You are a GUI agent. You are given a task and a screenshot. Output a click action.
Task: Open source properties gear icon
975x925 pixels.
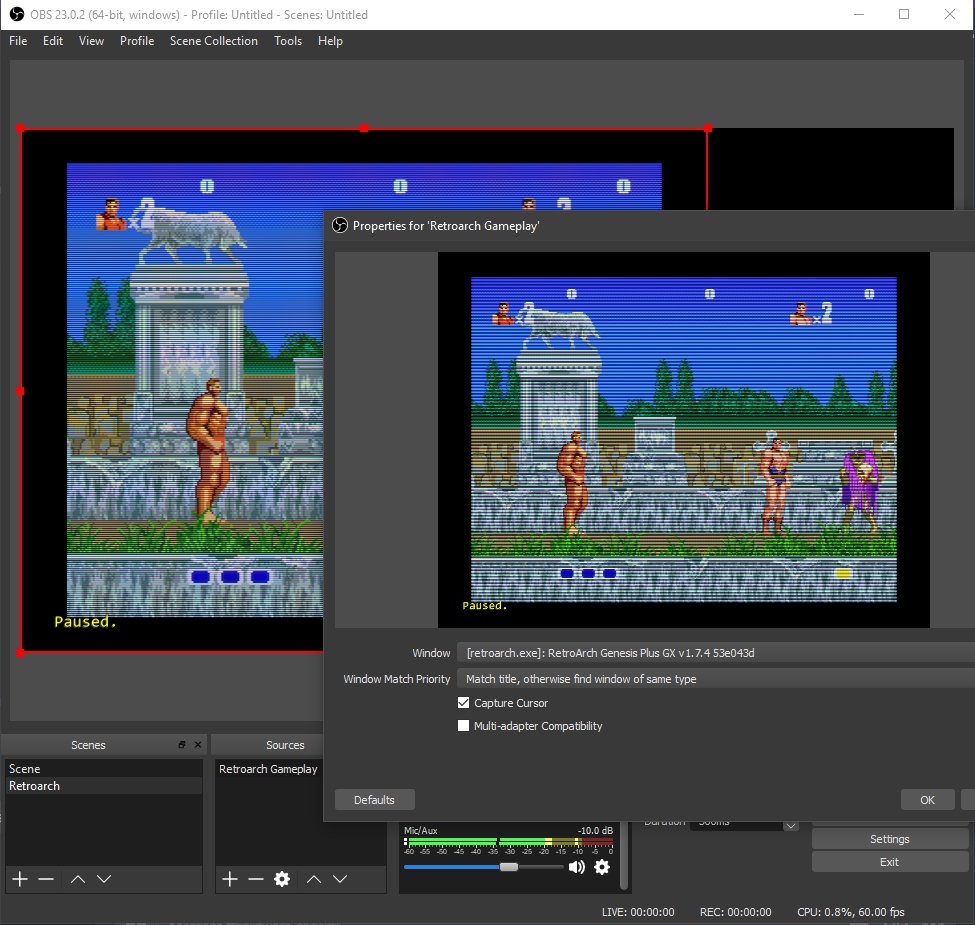tap(282, 879)
